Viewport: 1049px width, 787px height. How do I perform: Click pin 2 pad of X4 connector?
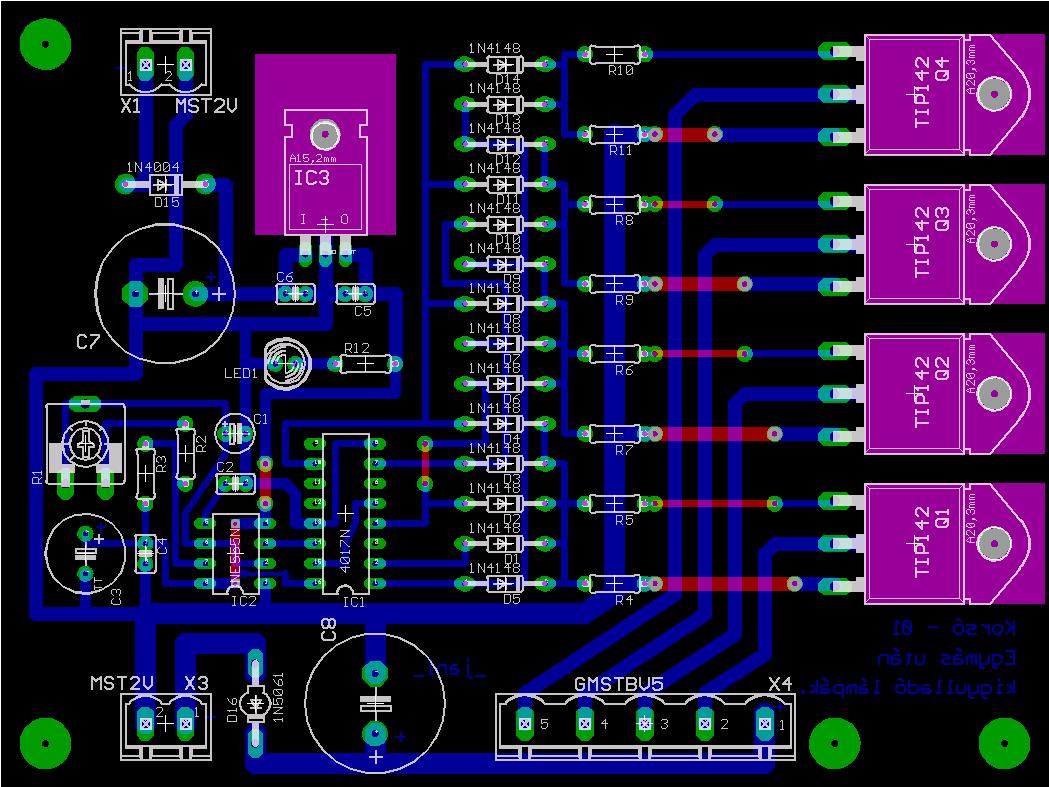(x=704, y=723)
